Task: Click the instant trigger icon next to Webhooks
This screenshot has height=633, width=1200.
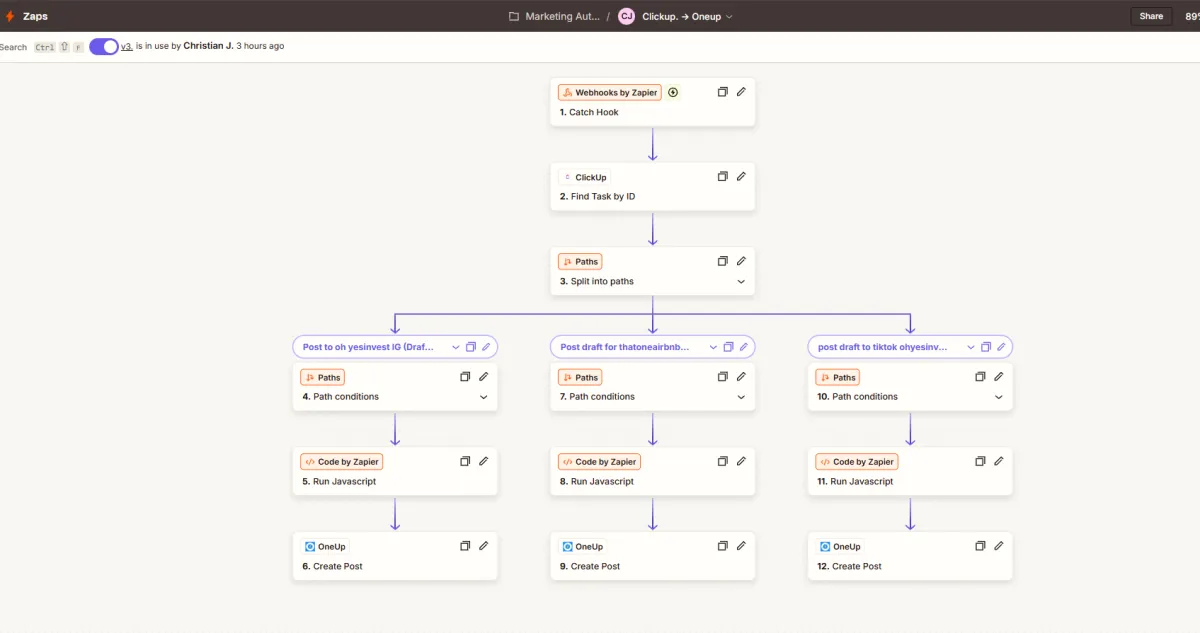Action: [673, 92]
